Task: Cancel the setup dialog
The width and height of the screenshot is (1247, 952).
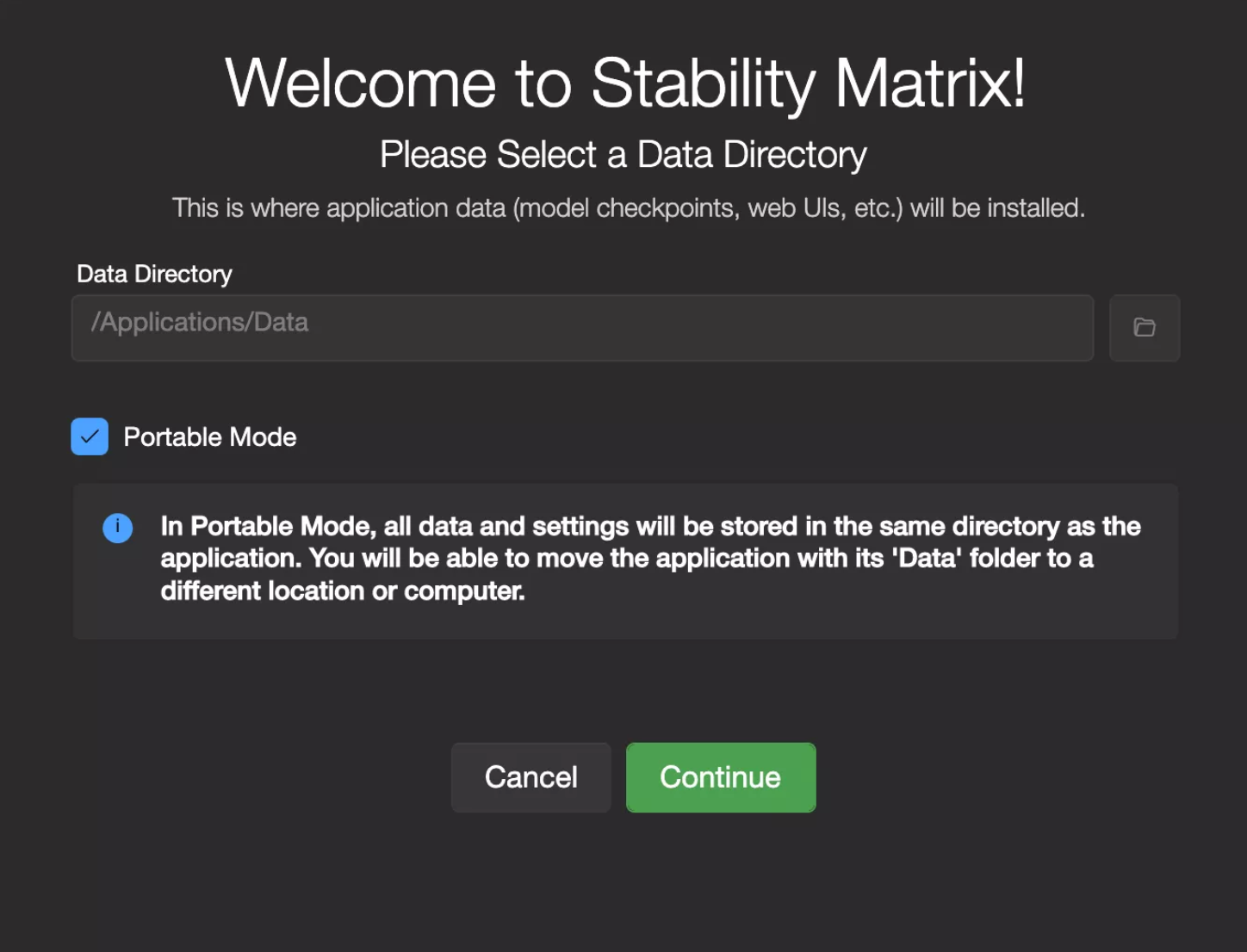Action: click(531, 777)
